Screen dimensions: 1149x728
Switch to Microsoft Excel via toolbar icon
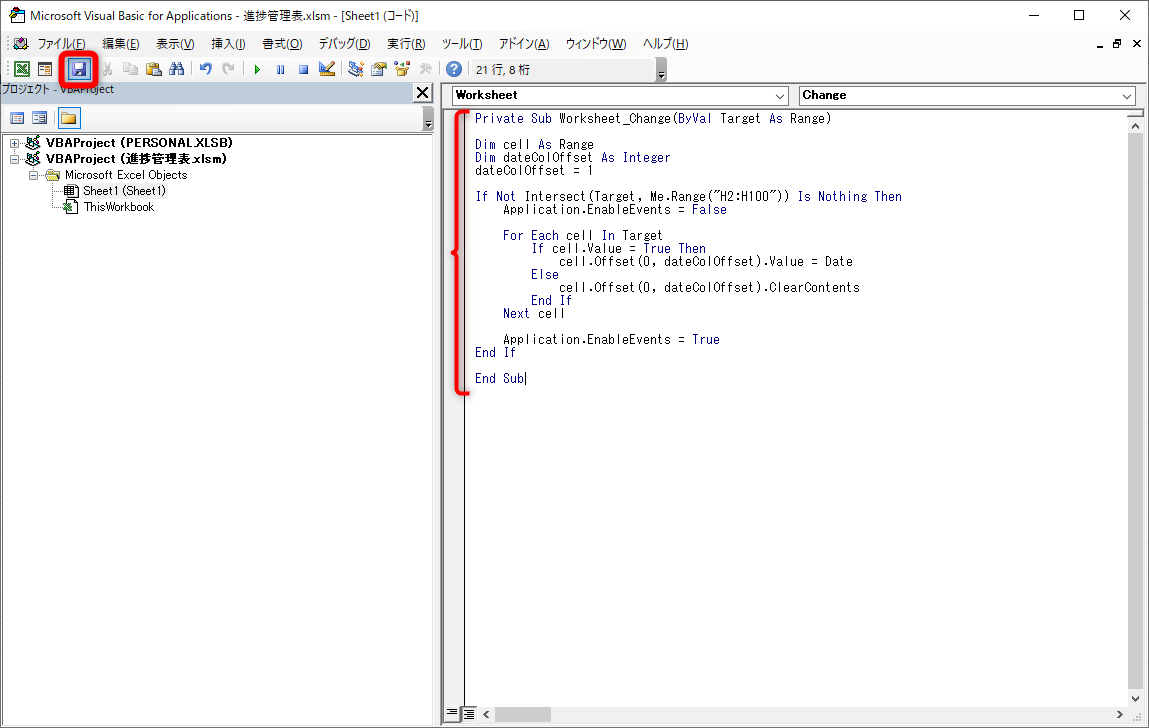22,68
